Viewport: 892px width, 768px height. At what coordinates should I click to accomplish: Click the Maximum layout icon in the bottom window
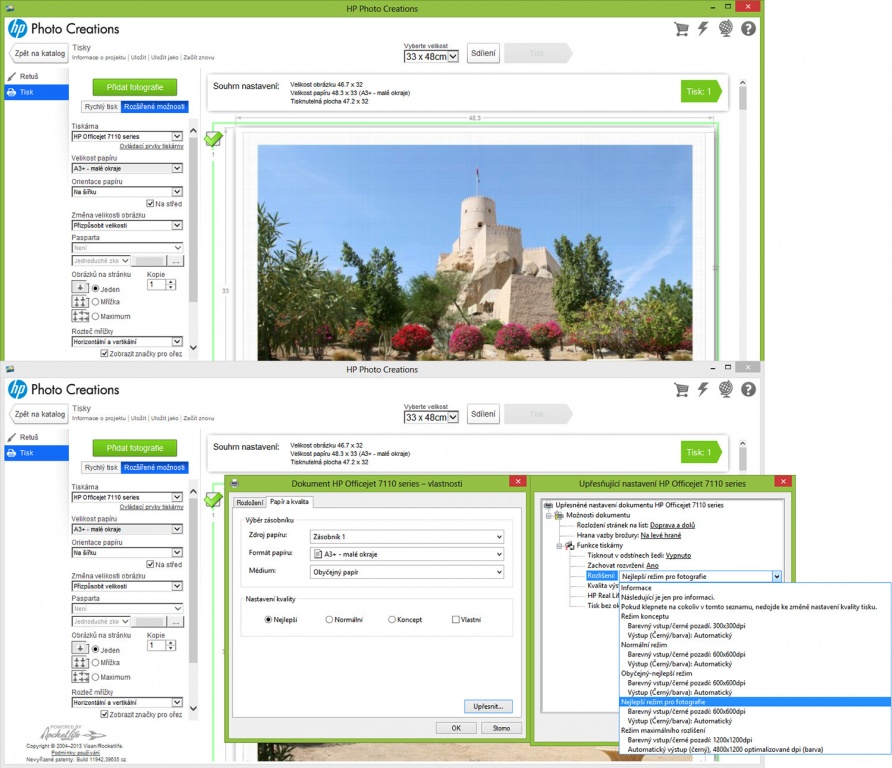pos(80,677)
